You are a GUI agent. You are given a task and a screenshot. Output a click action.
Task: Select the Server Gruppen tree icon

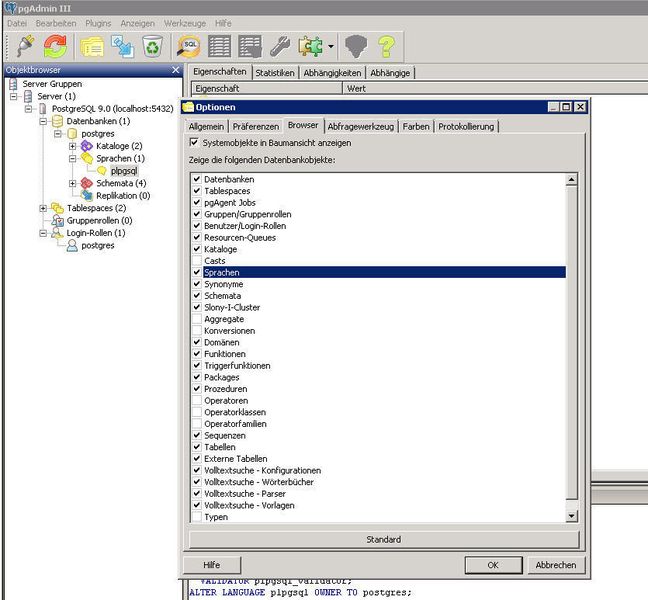click(x=13, y=84)
